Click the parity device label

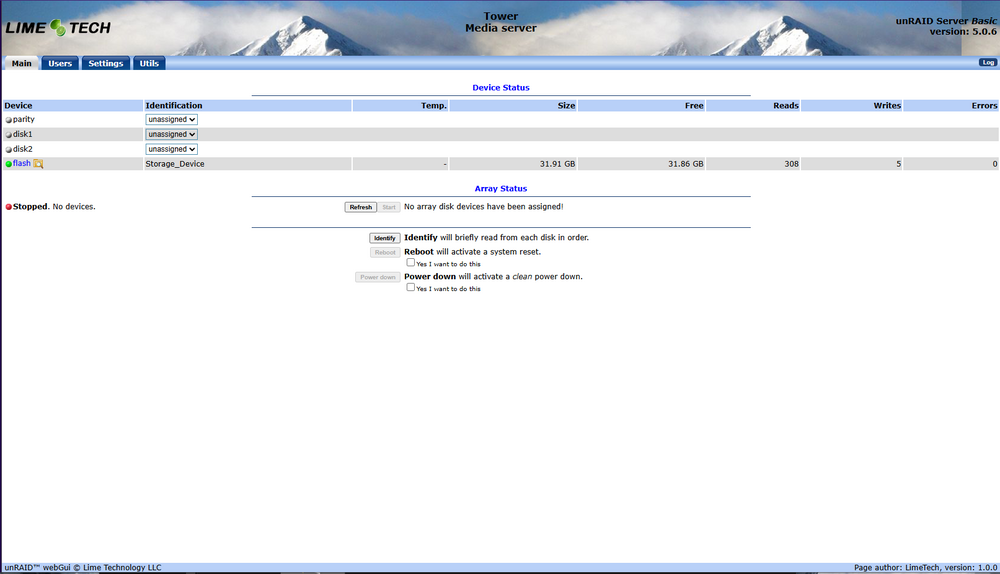24,119
